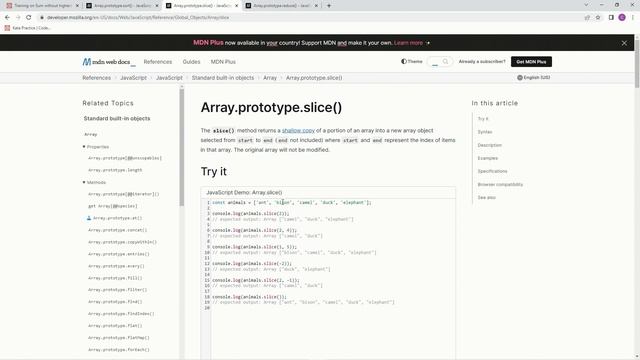Screen dimensions: 640x360
Task: Click the mdn web docs logo
Action: tap(109, 62)
